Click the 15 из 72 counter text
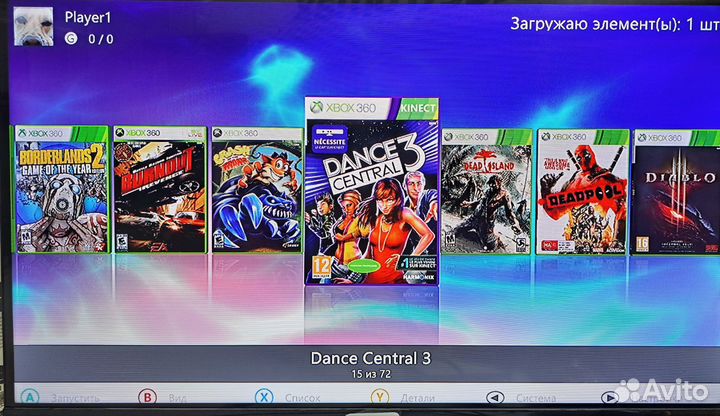720x416 pixels. (371, 374)
